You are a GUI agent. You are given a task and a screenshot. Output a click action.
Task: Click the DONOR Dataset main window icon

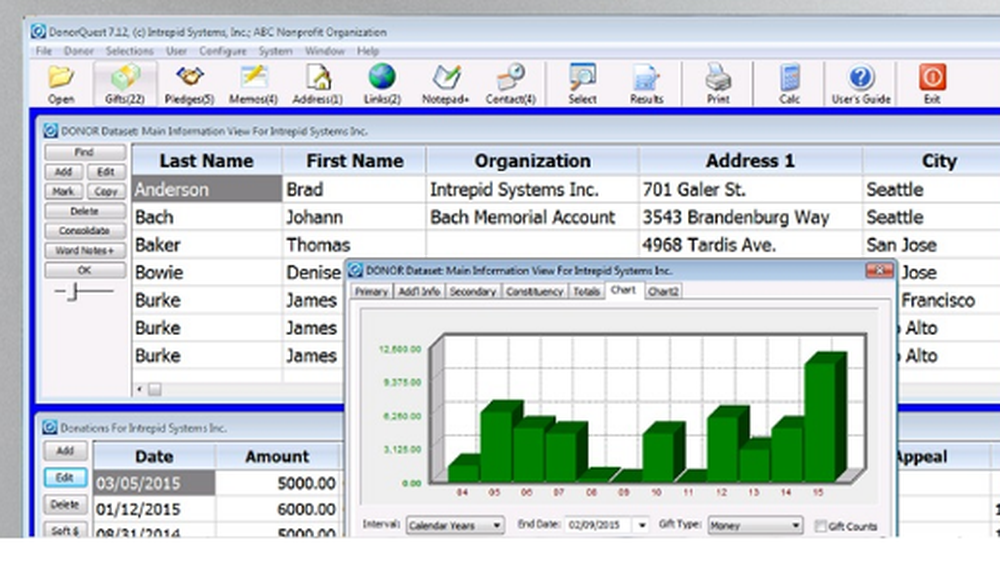(50, 131)
